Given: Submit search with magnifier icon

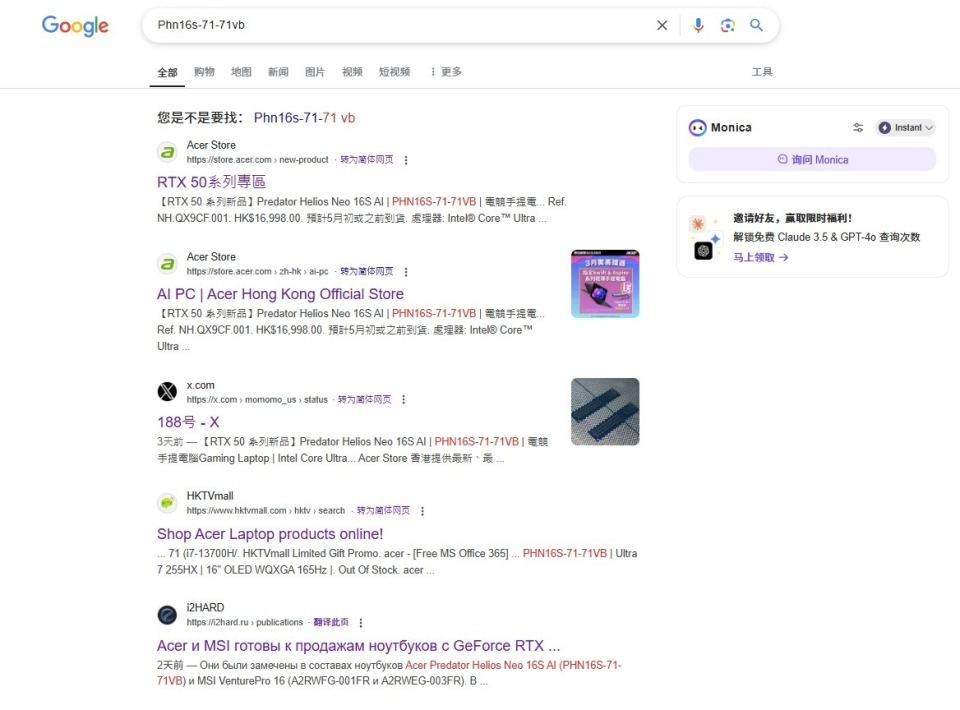Looking at the screenshot, I should [x=757, y=25].
